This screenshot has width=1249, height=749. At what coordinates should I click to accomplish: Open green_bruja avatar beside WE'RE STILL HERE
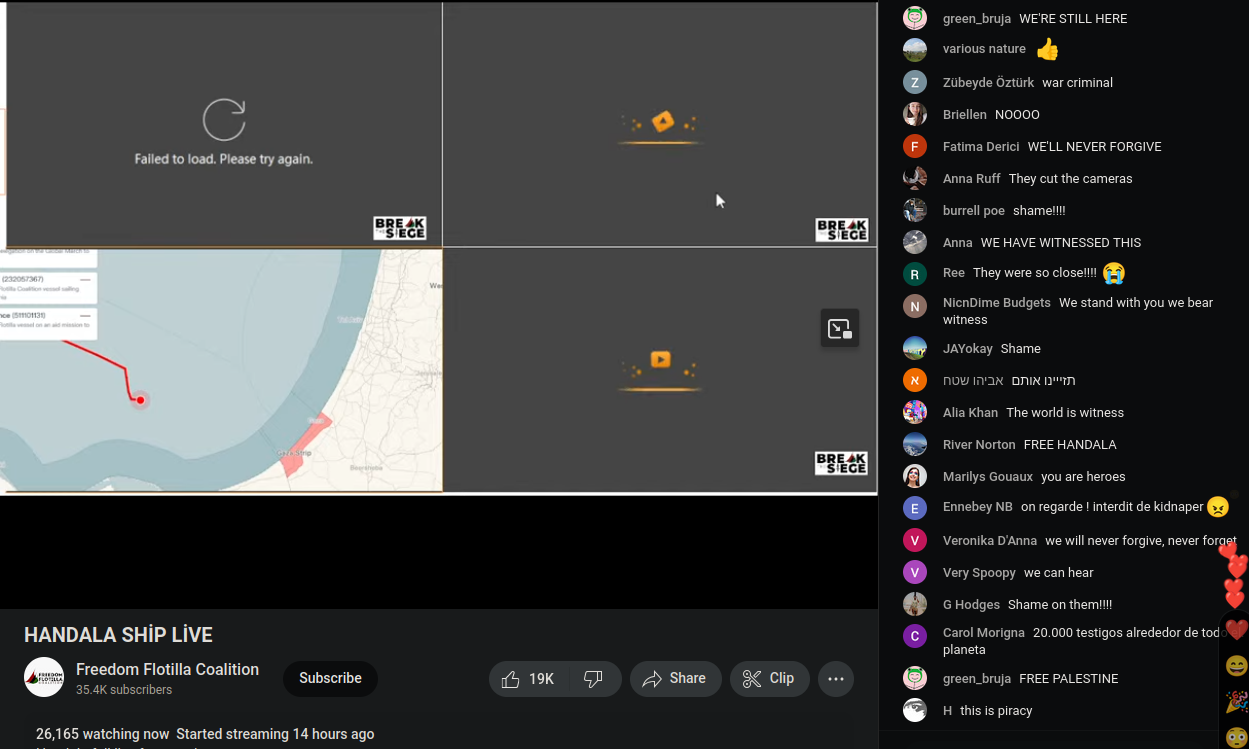pos(915,18)
